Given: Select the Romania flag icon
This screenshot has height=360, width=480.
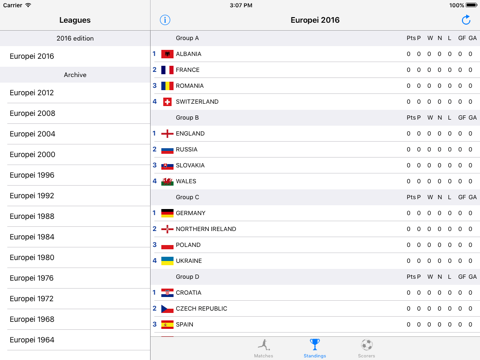Looking at the screenshot, I should (x=167, y=86).
